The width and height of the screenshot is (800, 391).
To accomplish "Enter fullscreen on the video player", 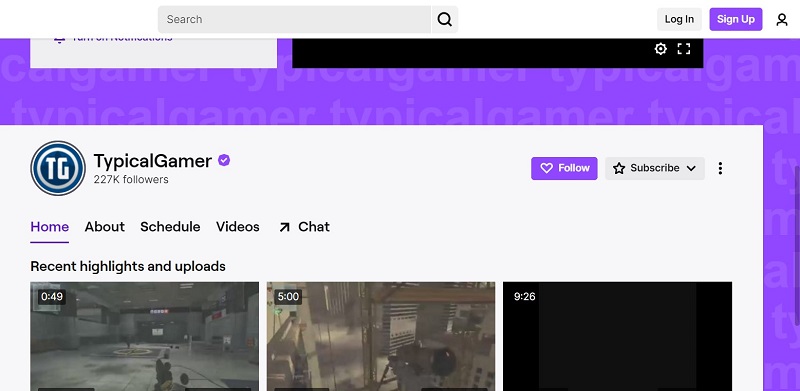I will point(684,49).
